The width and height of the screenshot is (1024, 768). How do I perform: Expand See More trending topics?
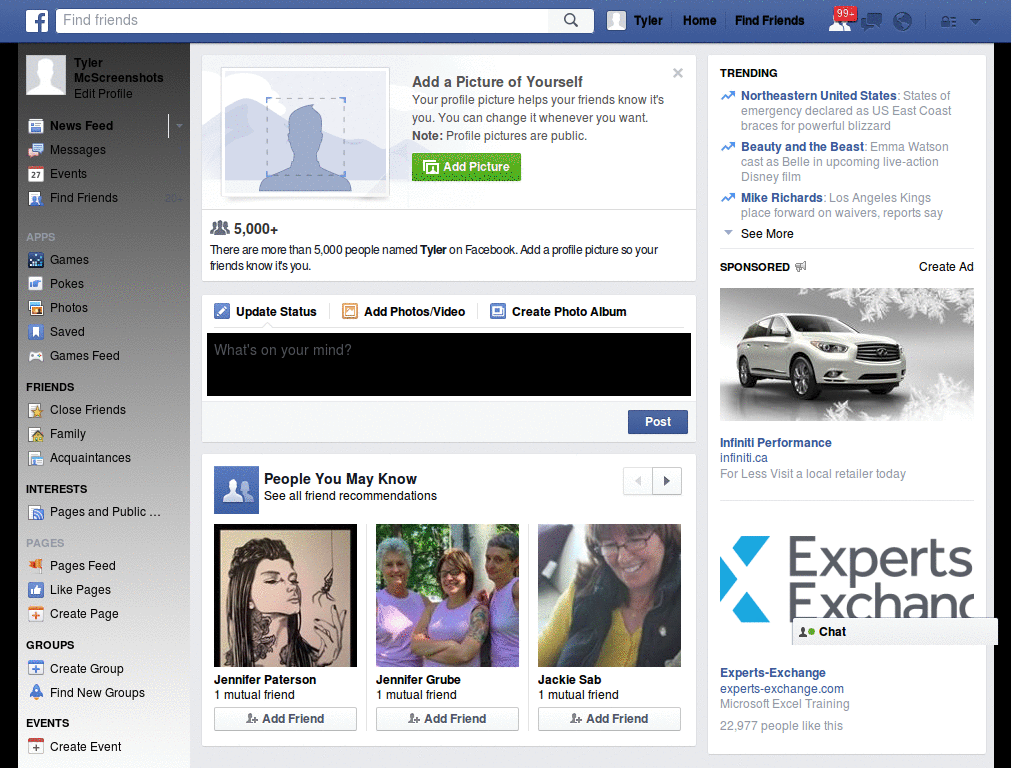coord(766,234)
